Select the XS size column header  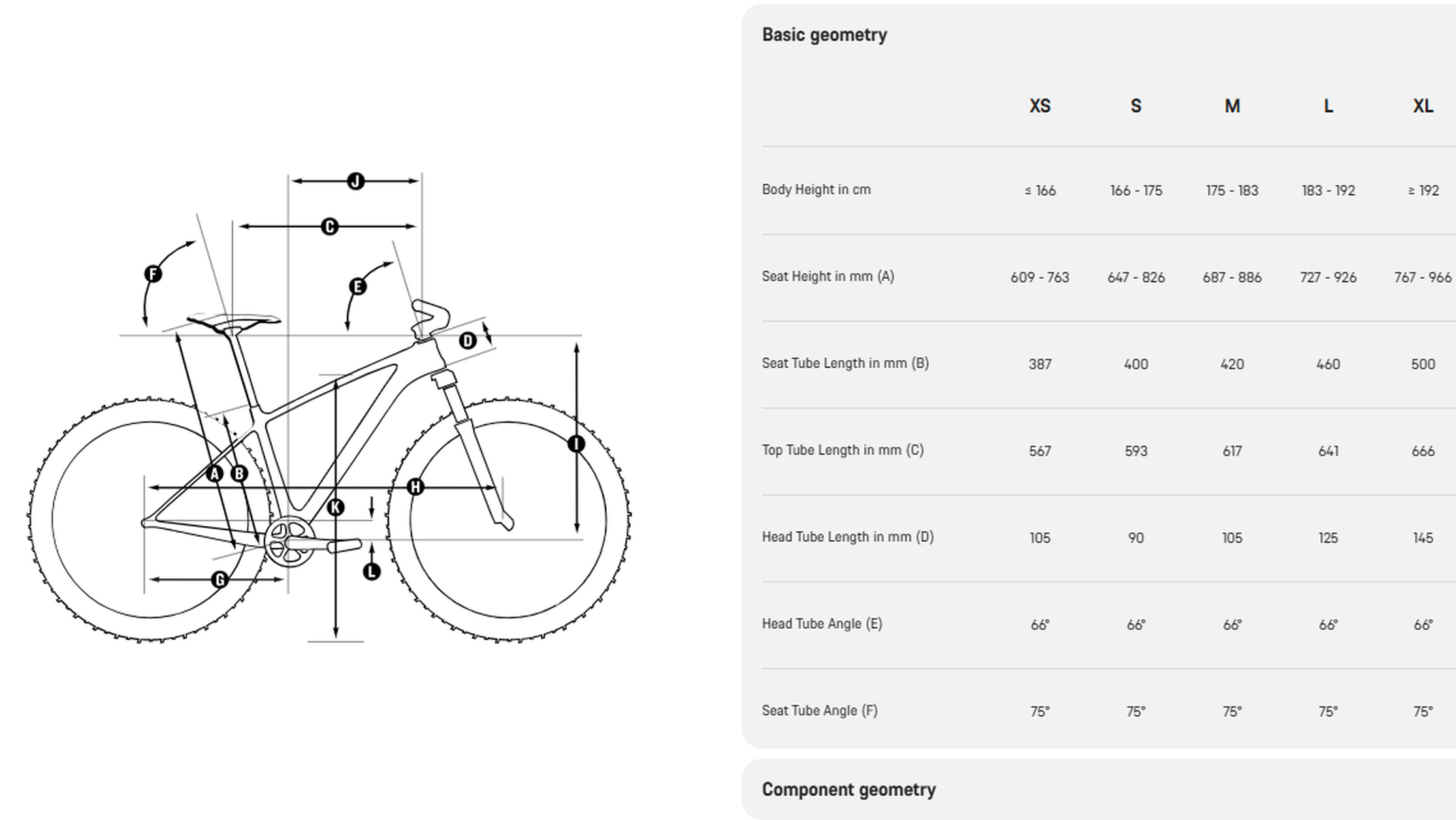[x=1040, y=106]
